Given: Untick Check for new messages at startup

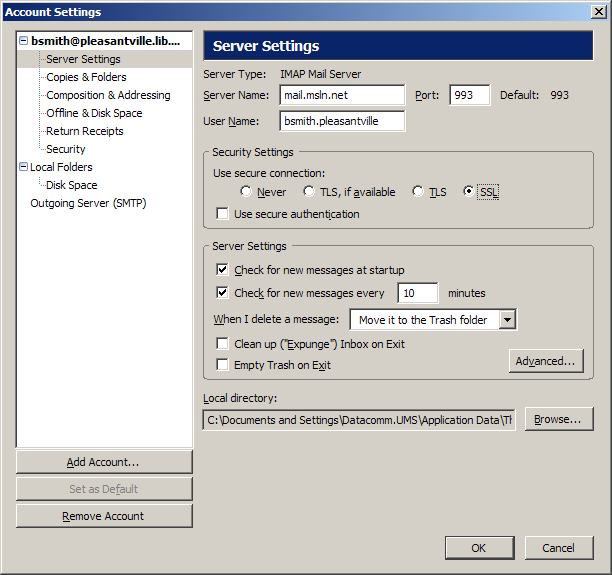Looking at the screenshot, I should pyautogui.click(x=222, y=269).
